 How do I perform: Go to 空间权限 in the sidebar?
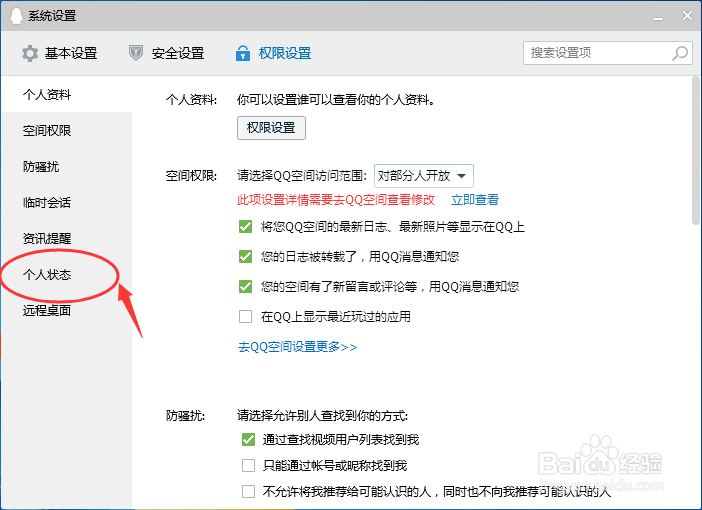[x=66, y=130]
